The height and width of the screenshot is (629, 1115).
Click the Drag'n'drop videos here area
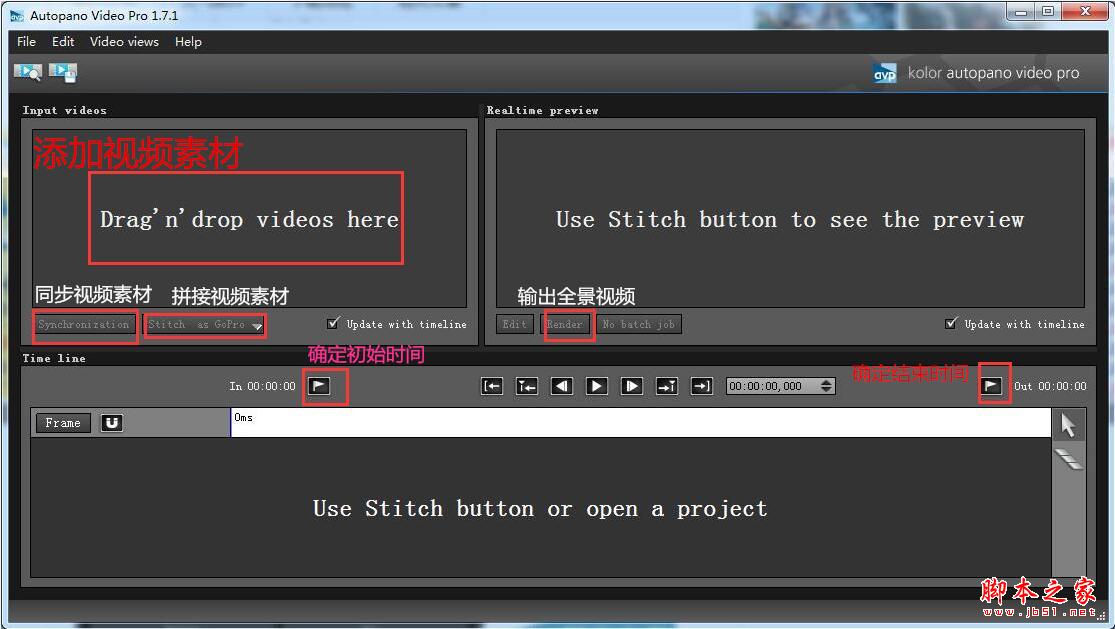249,219
